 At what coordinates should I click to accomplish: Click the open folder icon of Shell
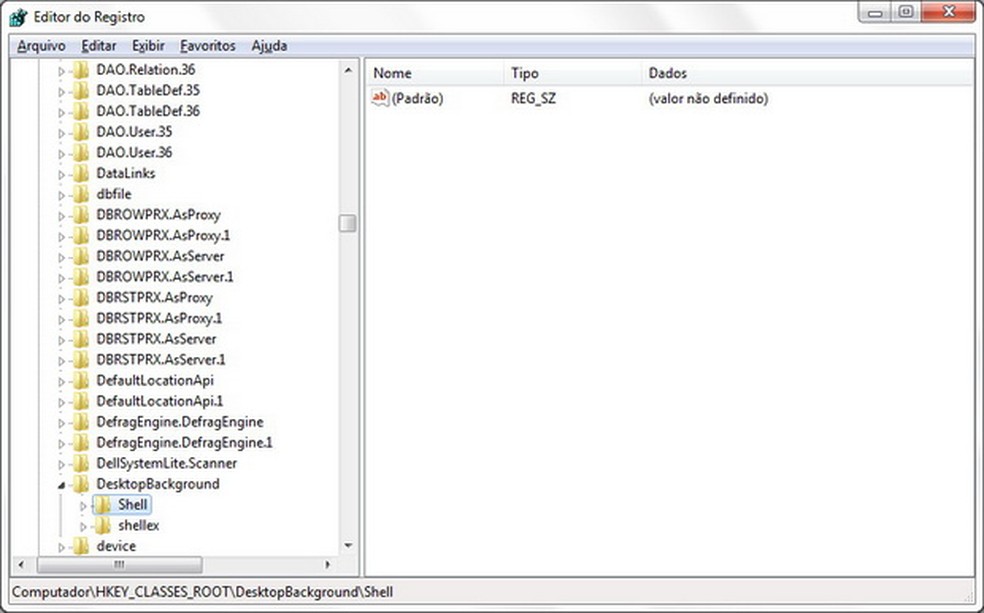click(x=103, y=504)
